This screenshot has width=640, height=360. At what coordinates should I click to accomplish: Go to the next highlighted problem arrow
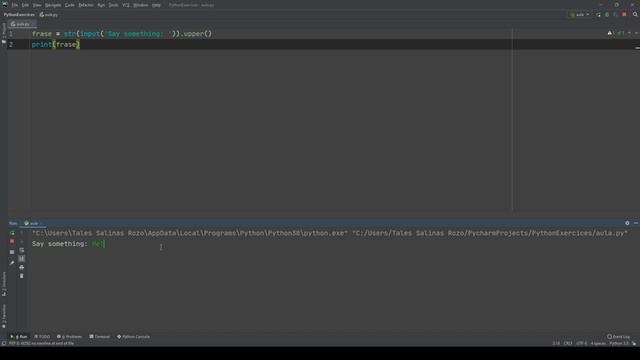click(636, 33)
